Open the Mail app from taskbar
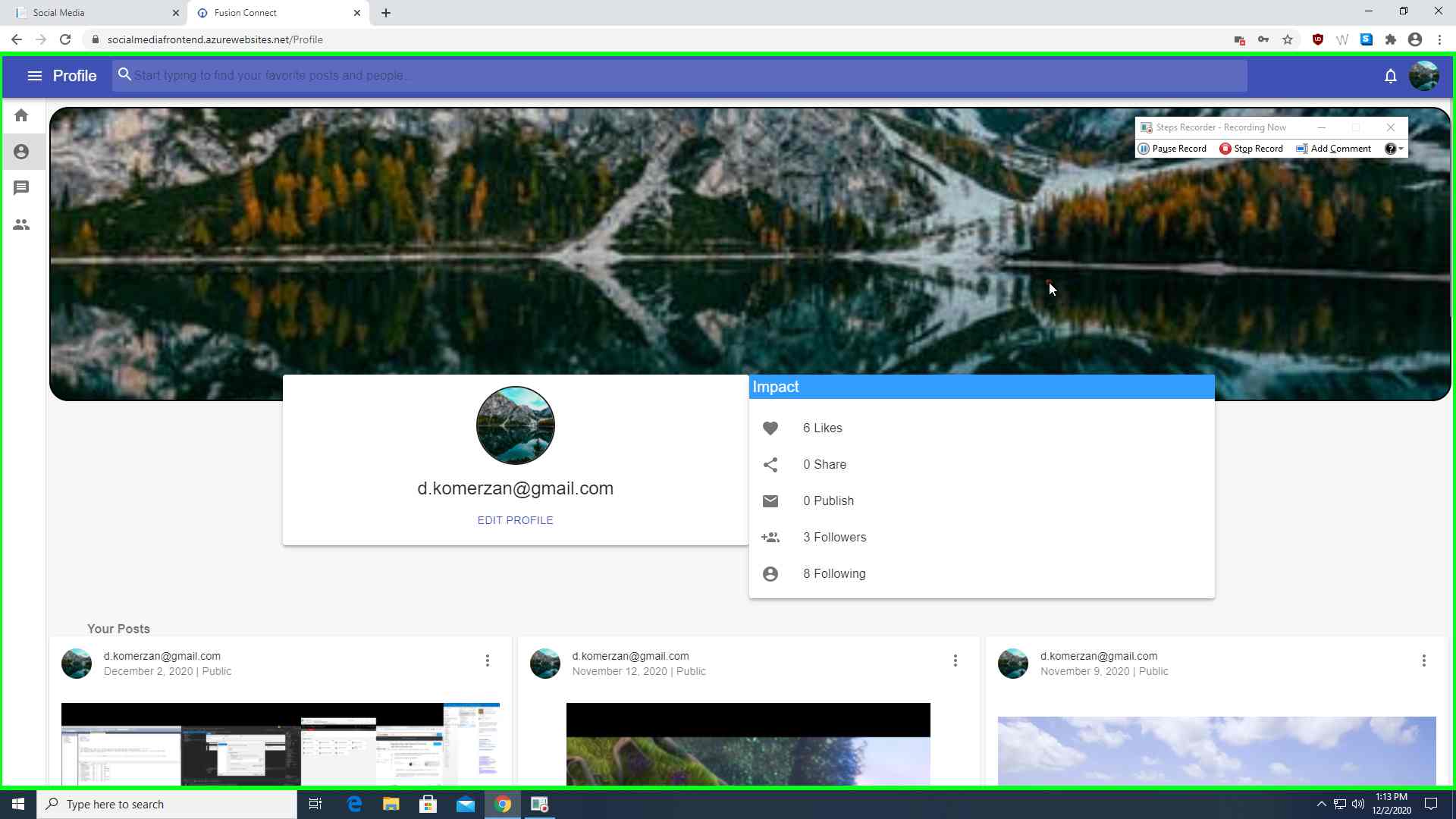 point(466,804)
